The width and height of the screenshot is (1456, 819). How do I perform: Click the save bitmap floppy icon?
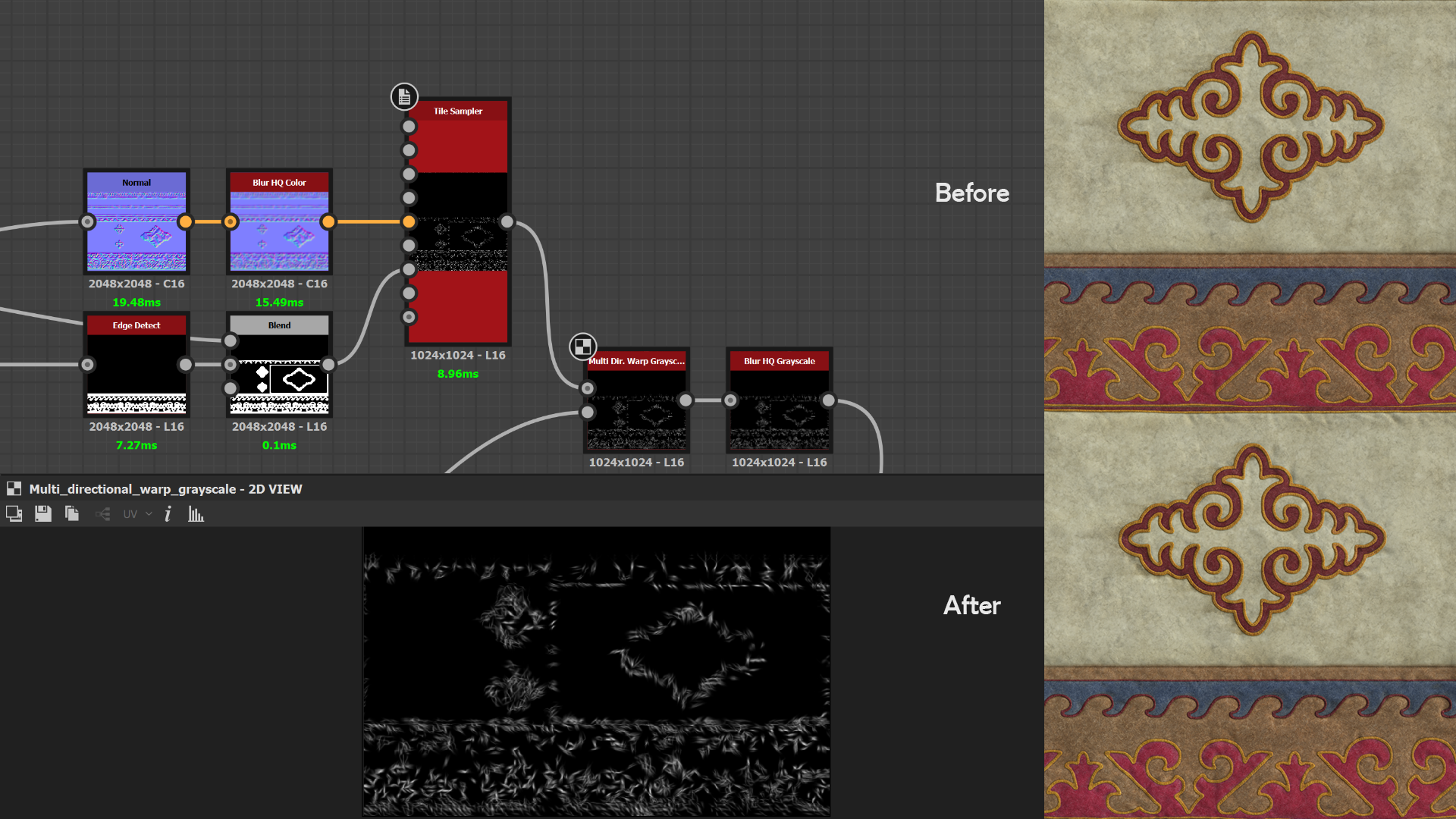click(x=43, y=514)
